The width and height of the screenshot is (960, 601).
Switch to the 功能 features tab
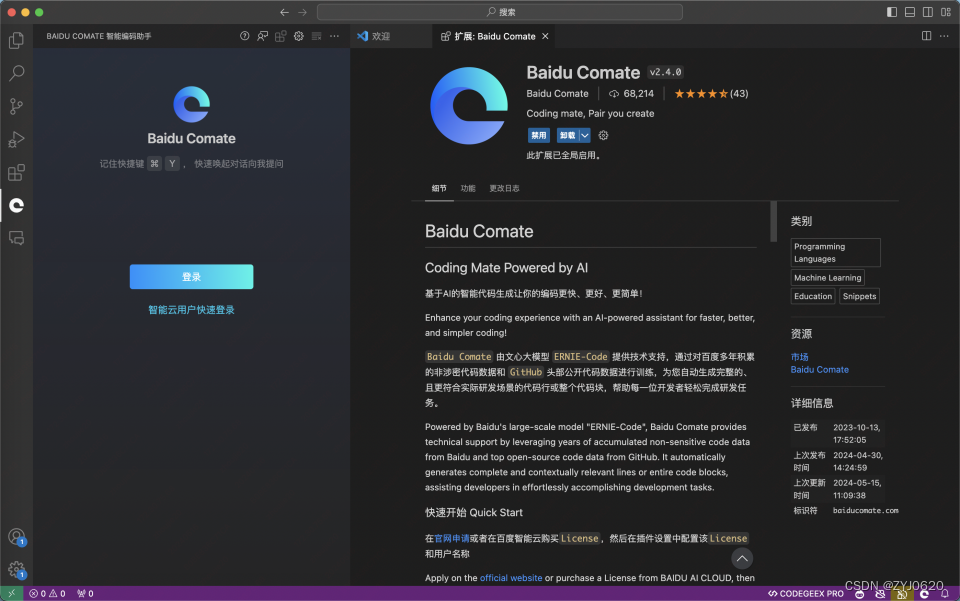(468, 189)
